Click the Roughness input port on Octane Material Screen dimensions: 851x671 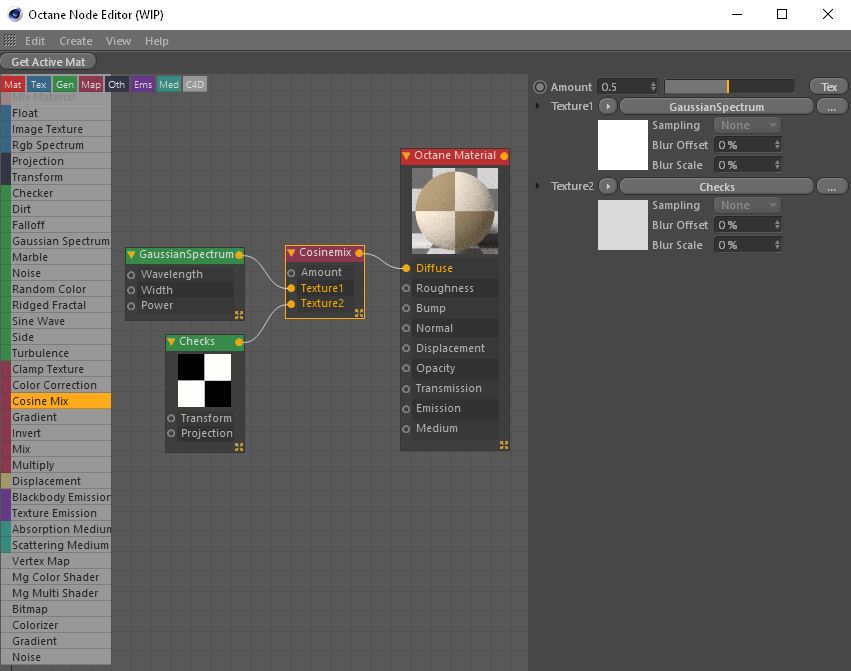pos(406,288)
